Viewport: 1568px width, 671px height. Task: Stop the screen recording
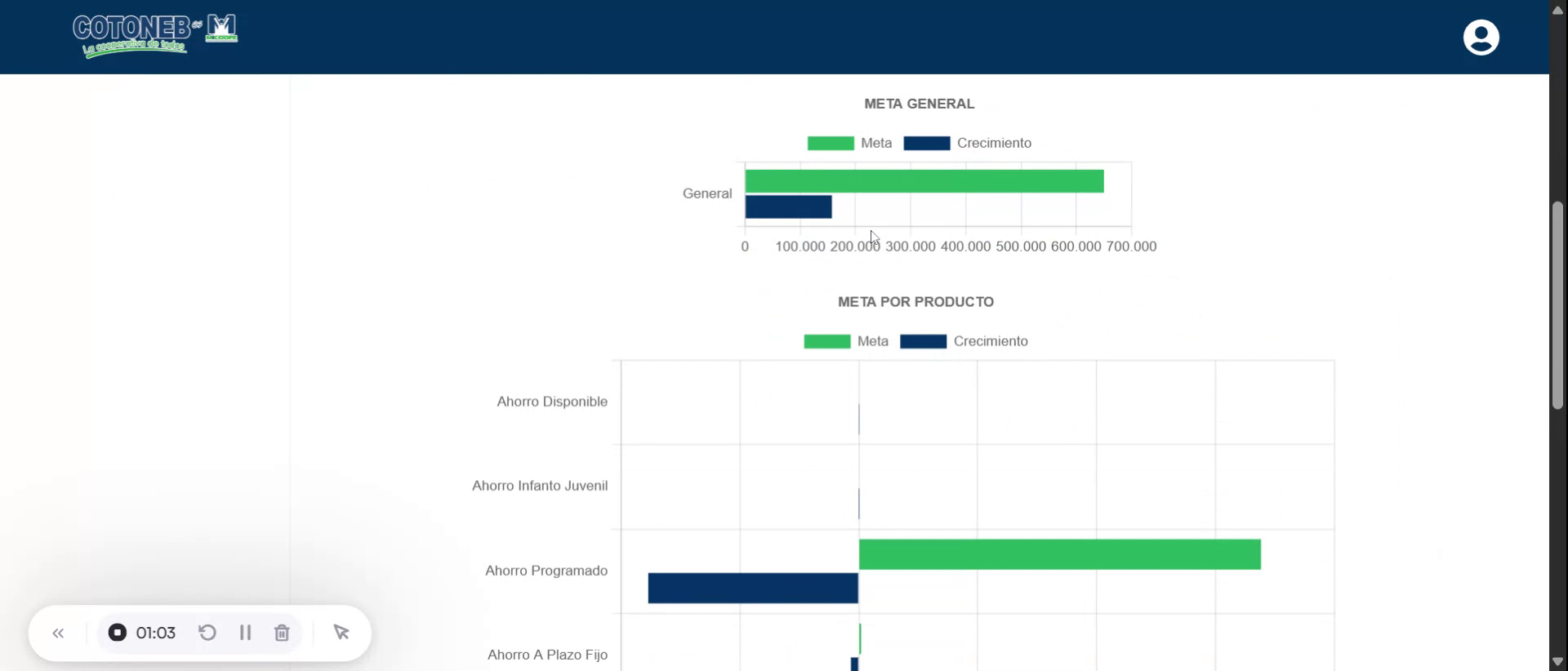(x=118, y=633)
